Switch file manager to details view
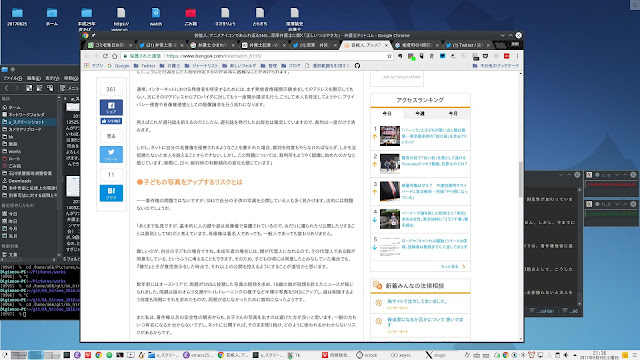 coord(50,88)
